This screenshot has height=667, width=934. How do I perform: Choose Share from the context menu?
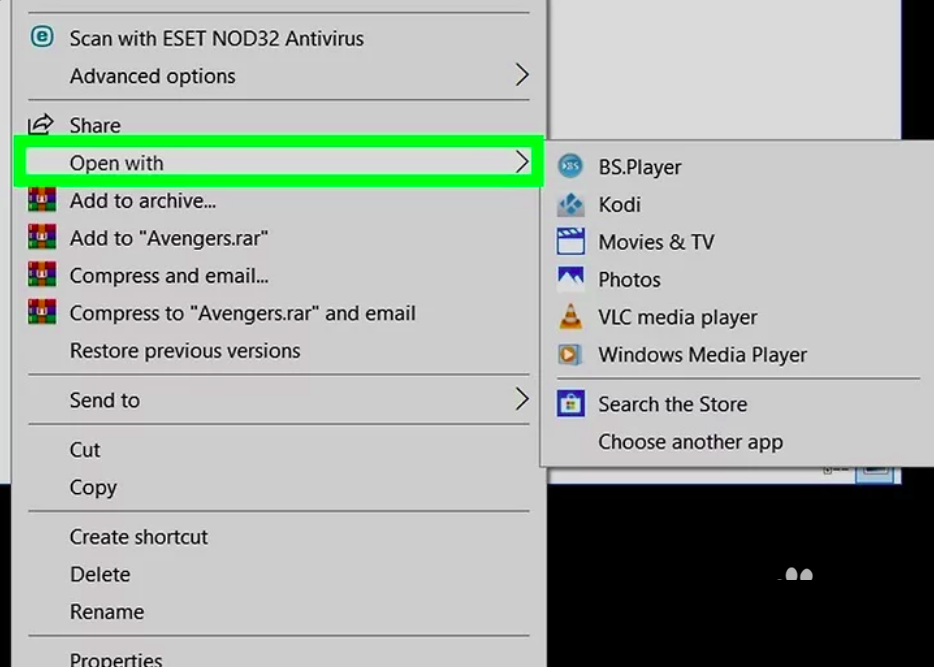[279, 125]
